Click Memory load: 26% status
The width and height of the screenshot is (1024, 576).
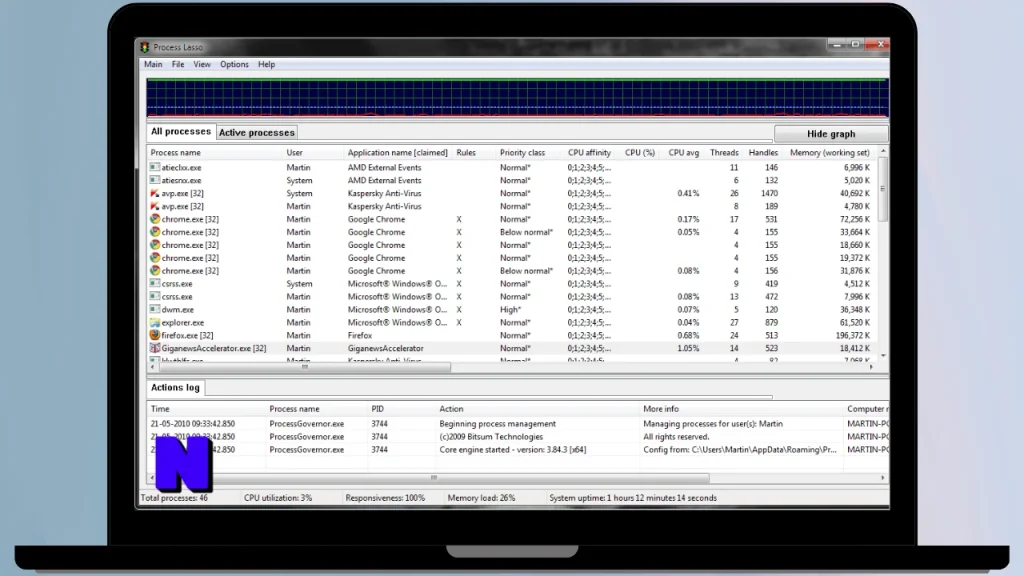click(x=481, y=498)
